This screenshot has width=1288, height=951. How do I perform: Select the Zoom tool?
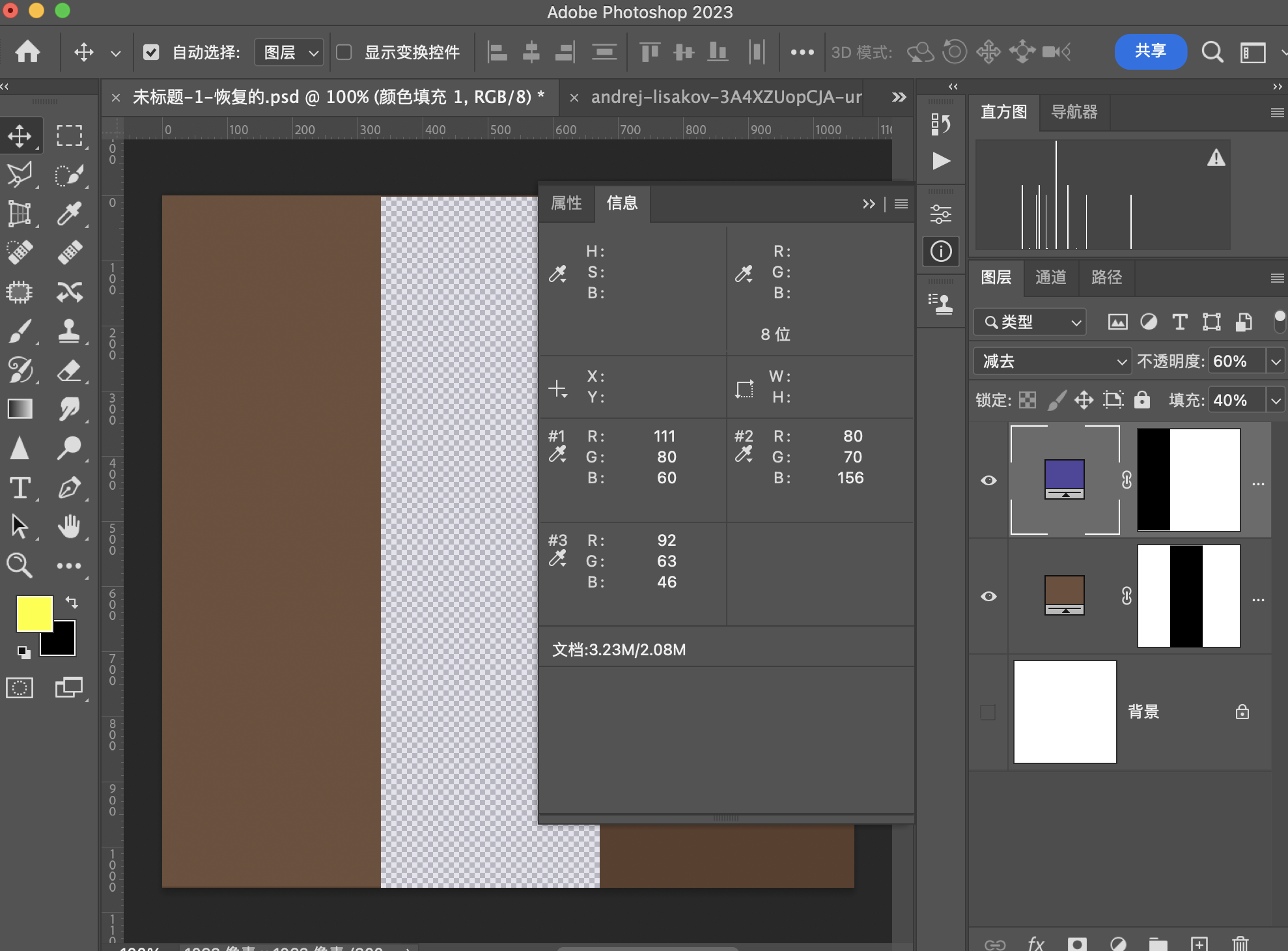click(20, 565)
